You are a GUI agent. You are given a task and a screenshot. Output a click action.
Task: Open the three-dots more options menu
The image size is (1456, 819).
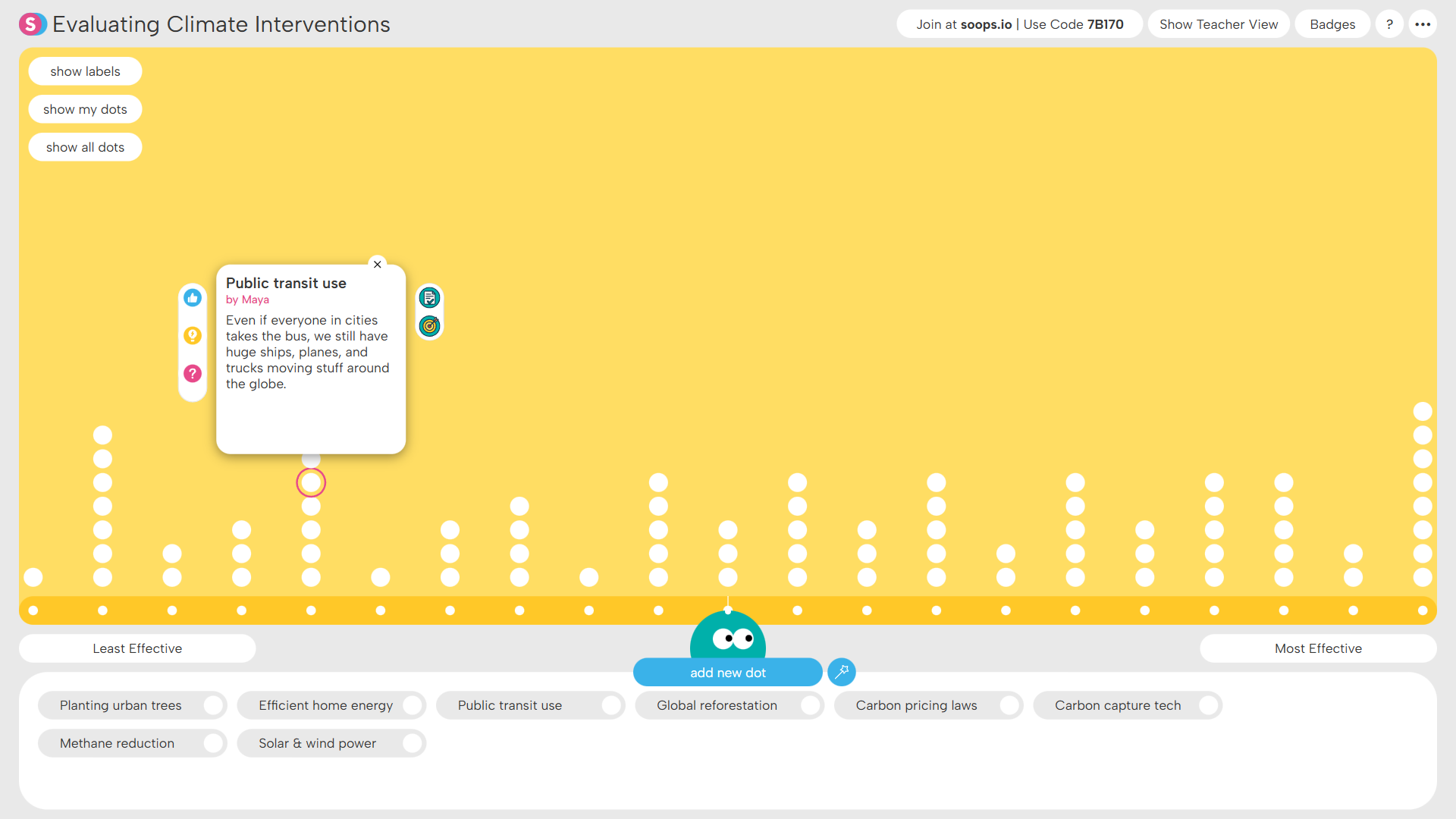pyautogui.click(x=1423, y=24)
